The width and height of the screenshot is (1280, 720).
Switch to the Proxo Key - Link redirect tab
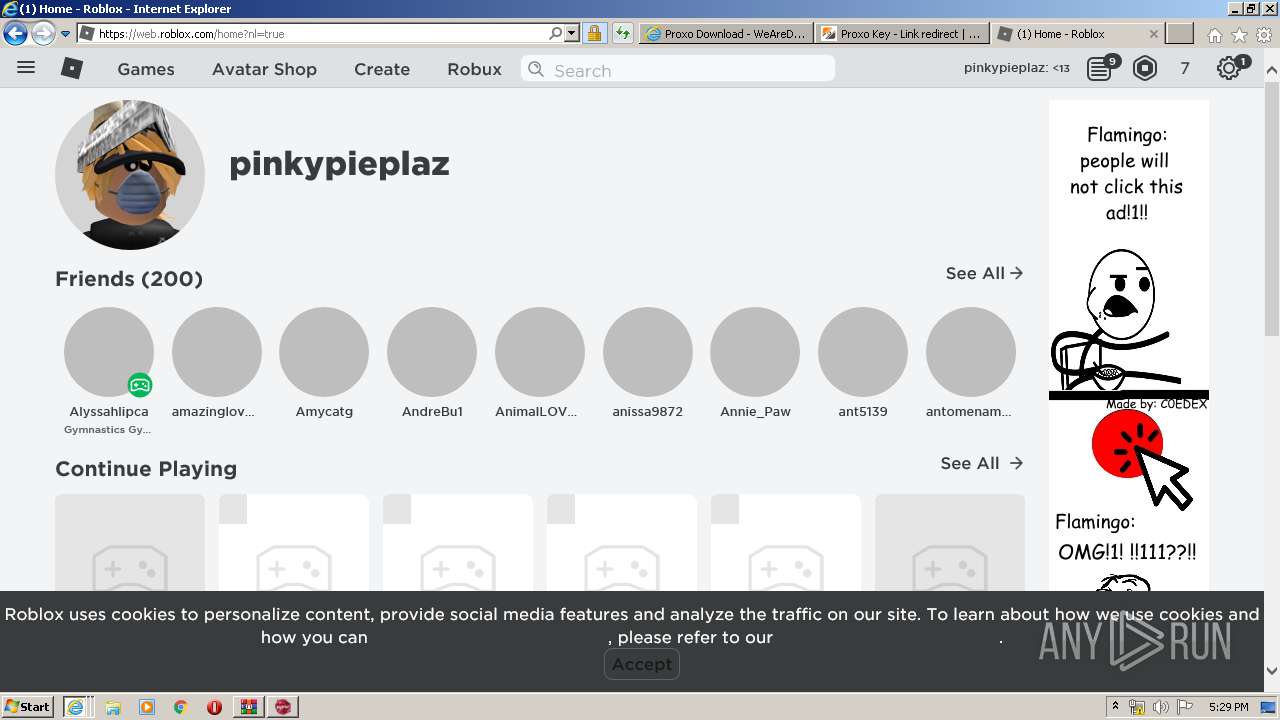coord(902,33)
